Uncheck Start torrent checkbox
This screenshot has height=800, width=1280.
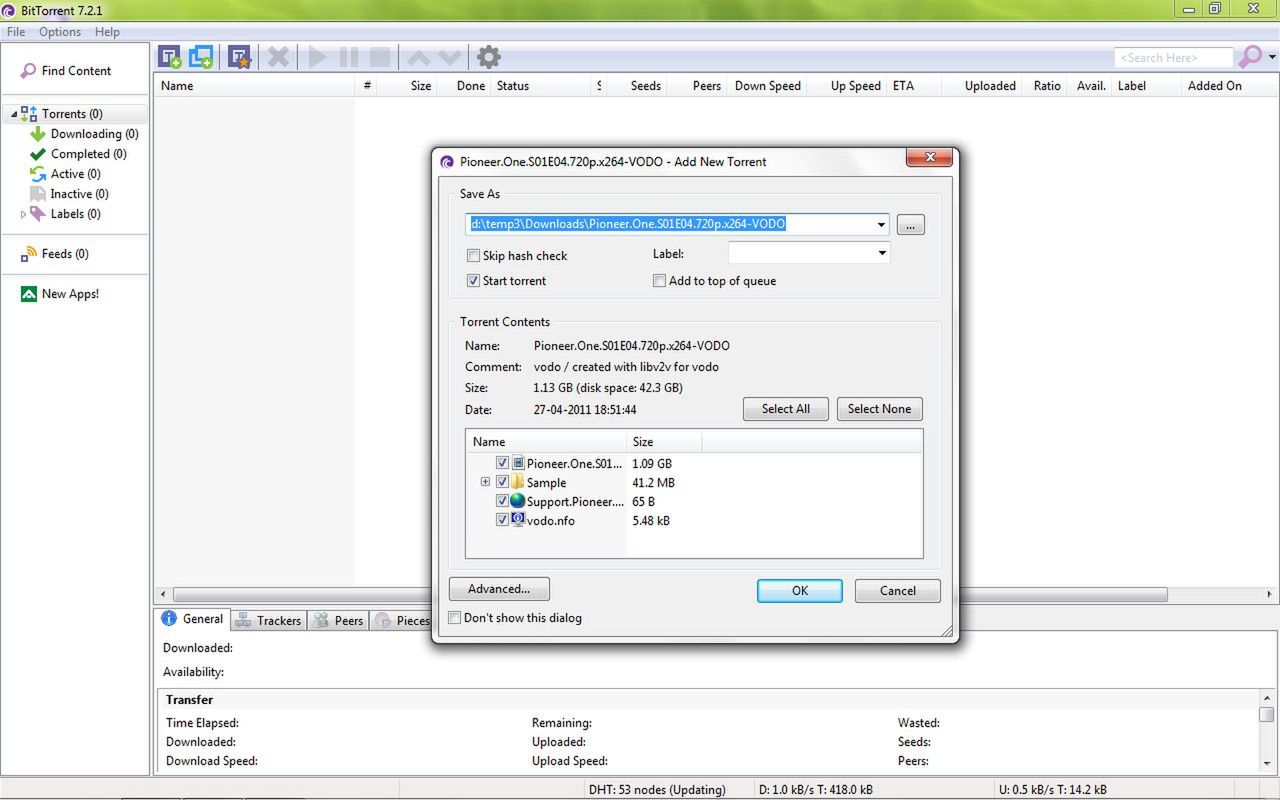(474, 281)
